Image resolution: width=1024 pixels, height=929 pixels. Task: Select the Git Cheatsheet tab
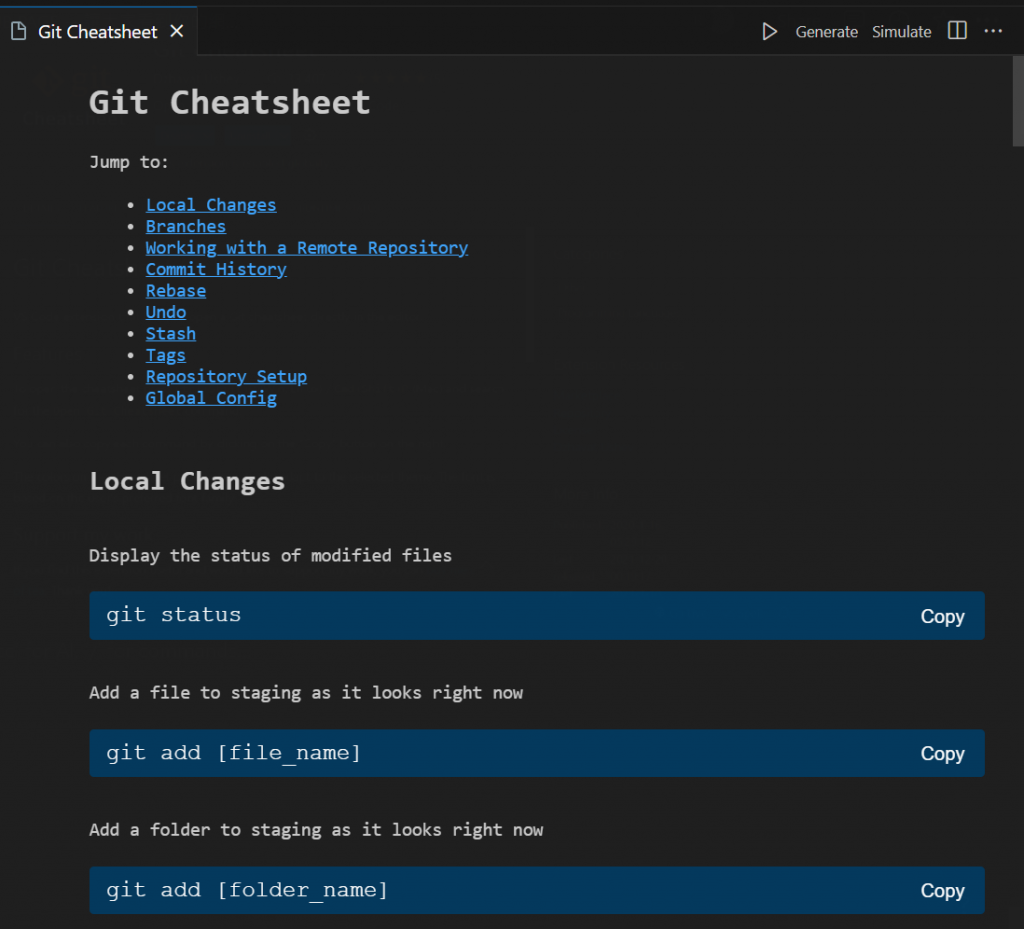[97, 31]
